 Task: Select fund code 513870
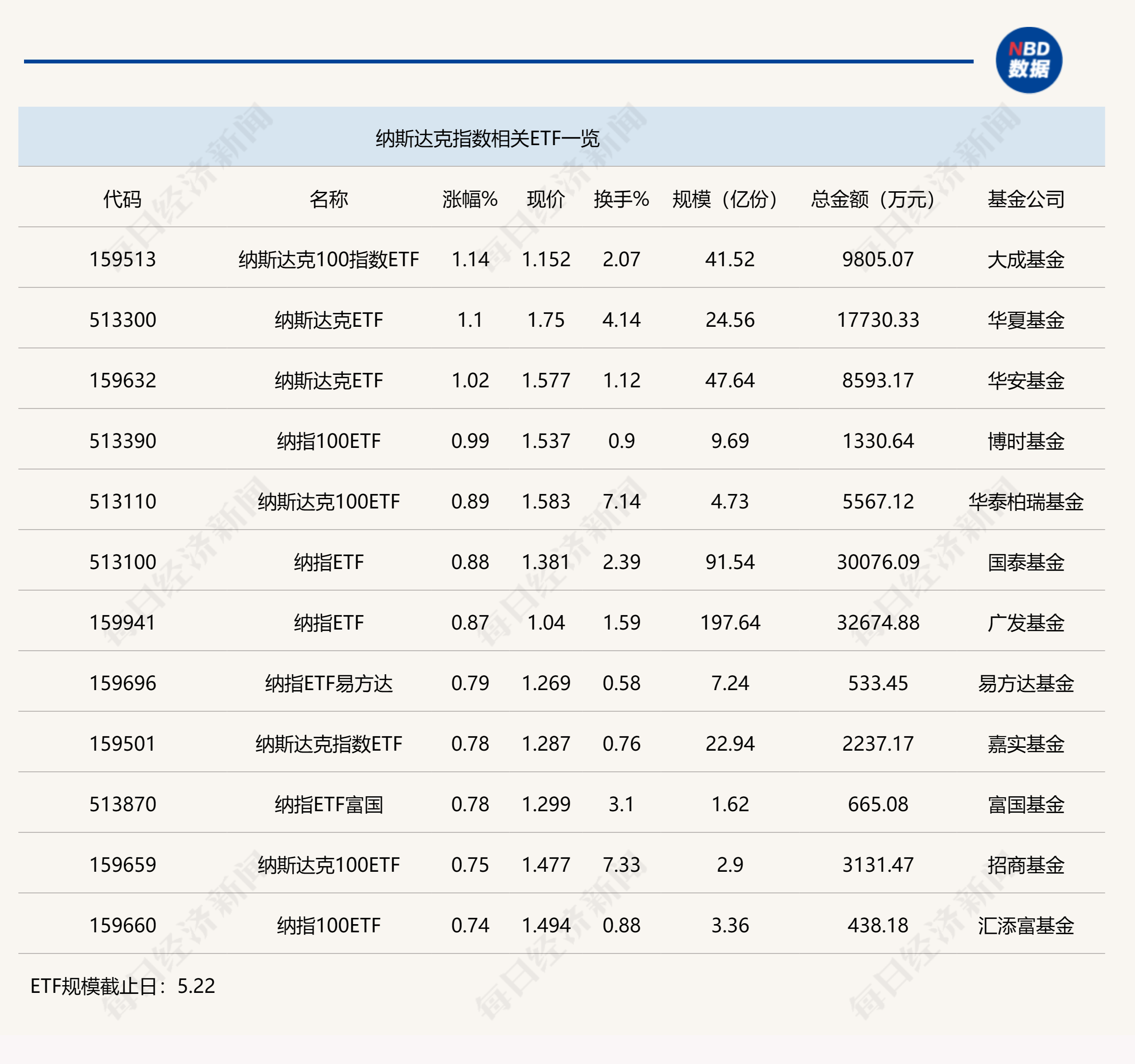pos(122,804)
